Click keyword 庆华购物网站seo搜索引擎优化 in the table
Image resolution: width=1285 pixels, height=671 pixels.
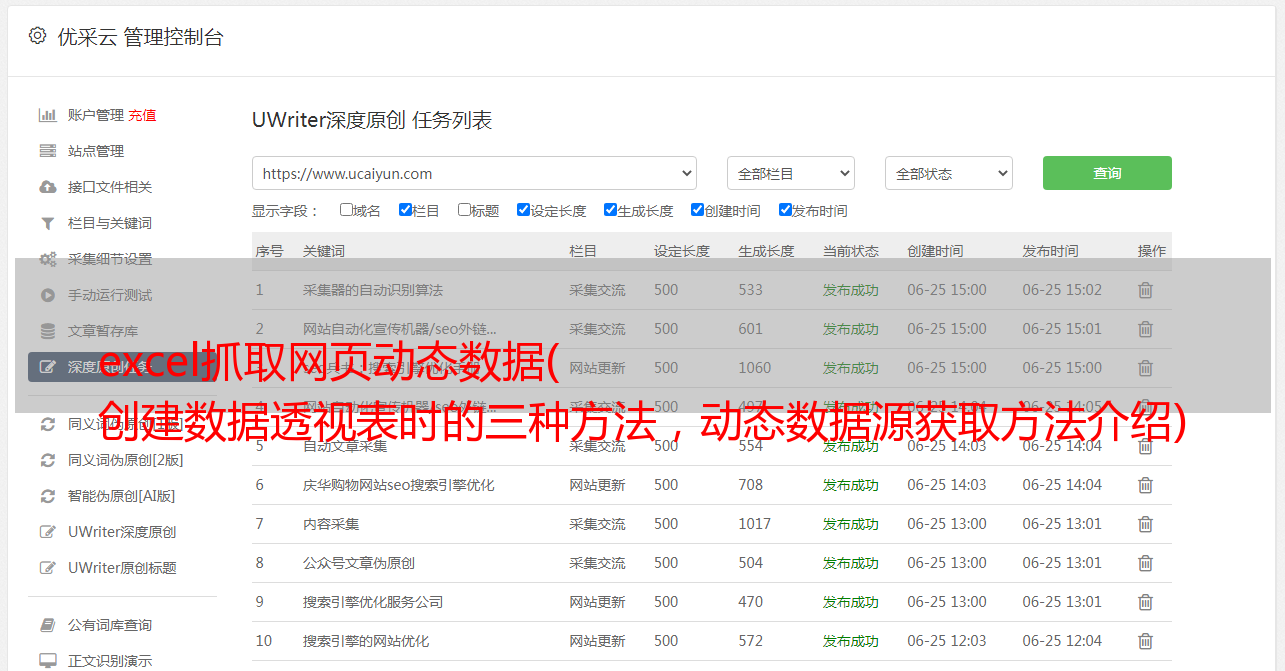coord(398,485)
